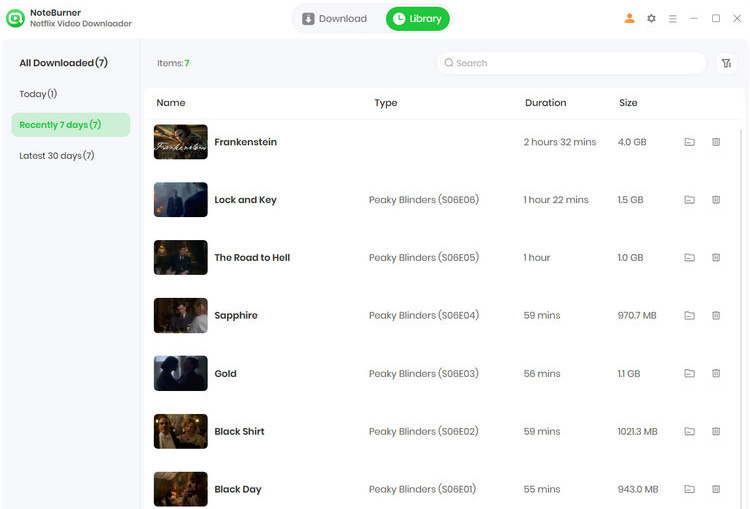
Task: Sort by the Type column header
Action: 386,103
